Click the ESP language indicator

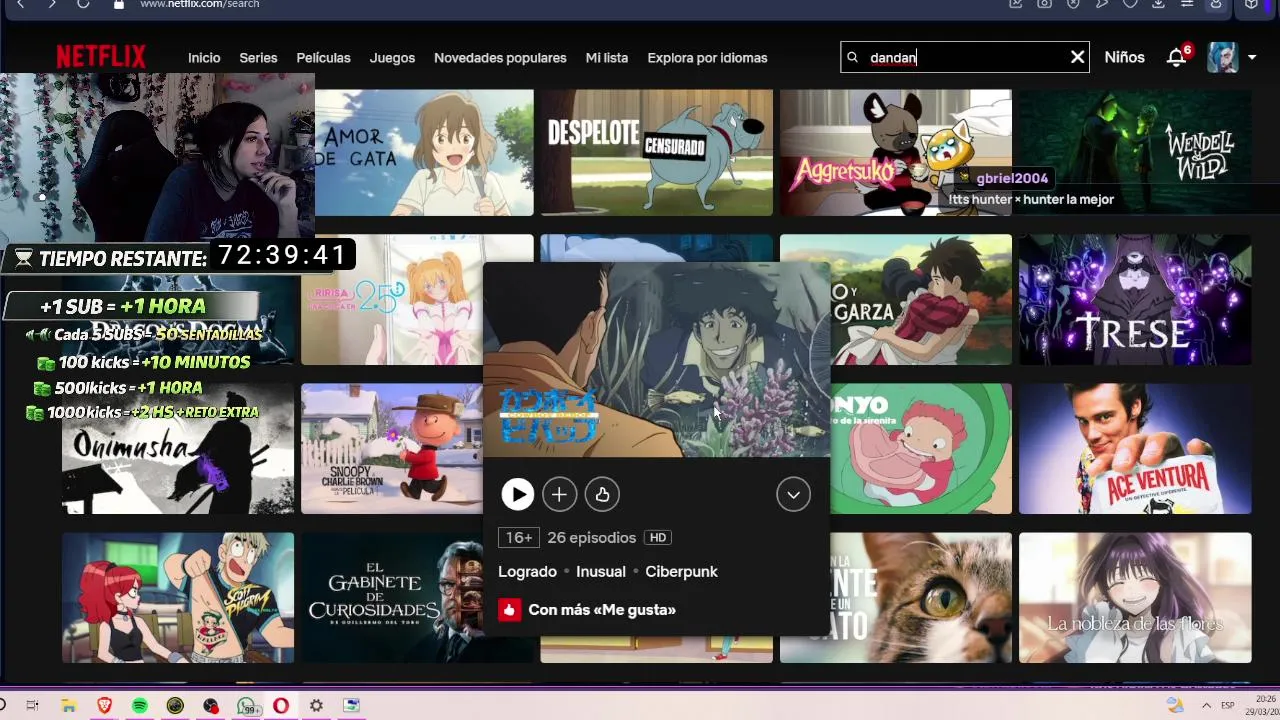pyautogui.click(x=1227, y=705)
